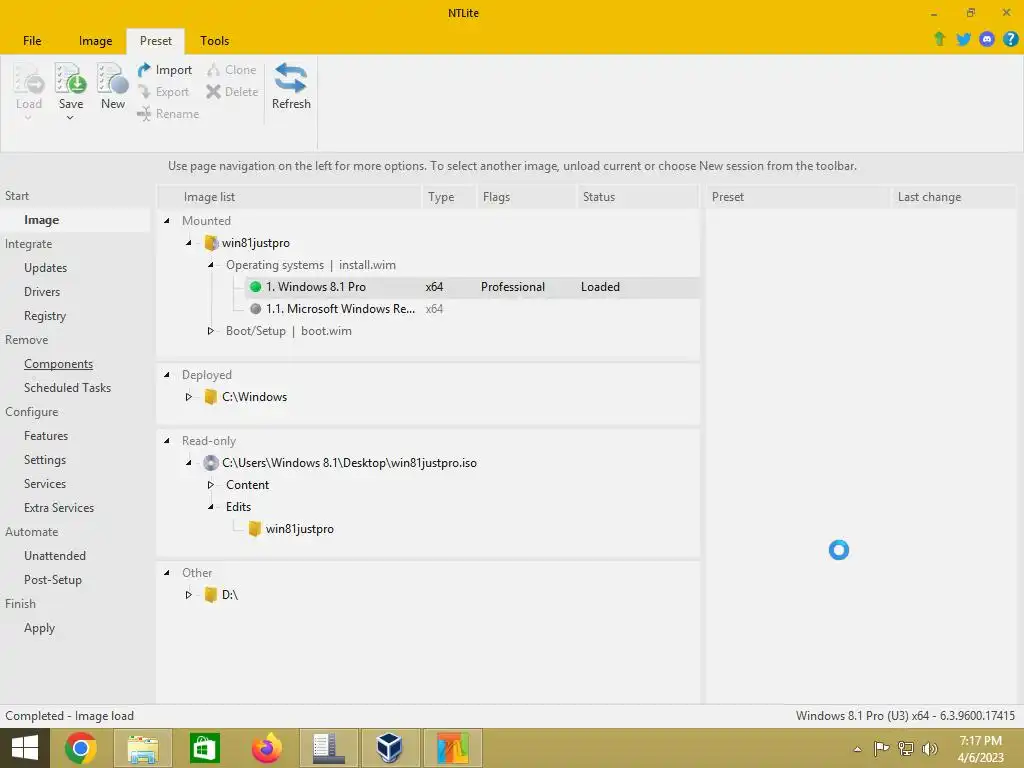The height and width of the screenshot is (768, 1024).
Task: Click Delete preset in toolbar
Action: click(x=232, y=92)
